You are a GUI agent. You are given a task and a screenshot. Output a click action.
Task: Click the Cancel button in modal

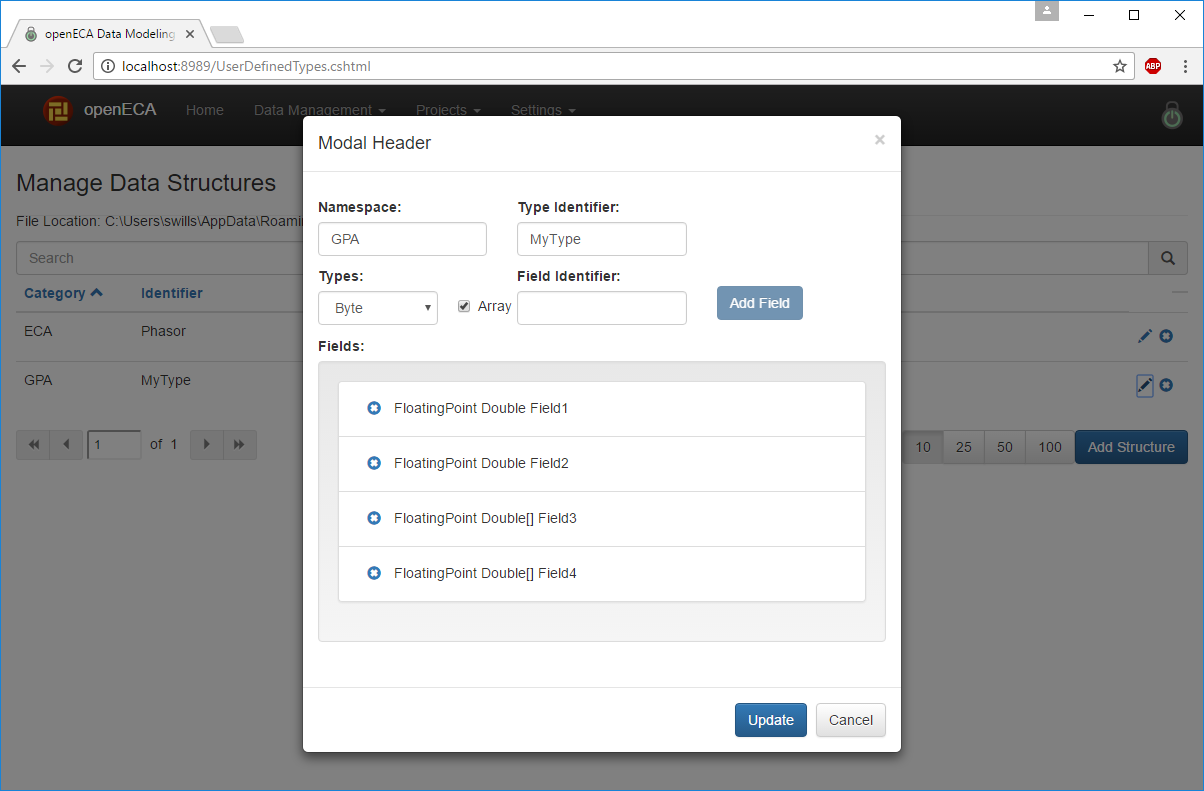pos(850,720)
